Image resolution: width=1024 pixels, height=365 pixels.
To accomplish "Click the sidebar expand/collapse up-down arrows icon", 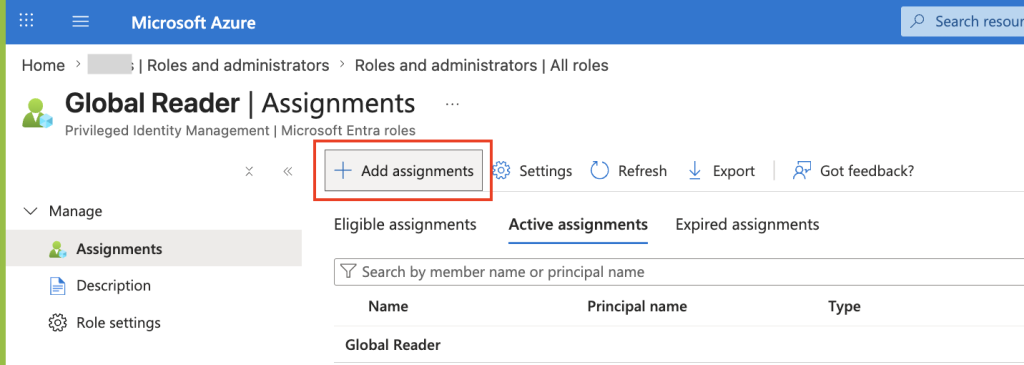I will pos(249,171).
